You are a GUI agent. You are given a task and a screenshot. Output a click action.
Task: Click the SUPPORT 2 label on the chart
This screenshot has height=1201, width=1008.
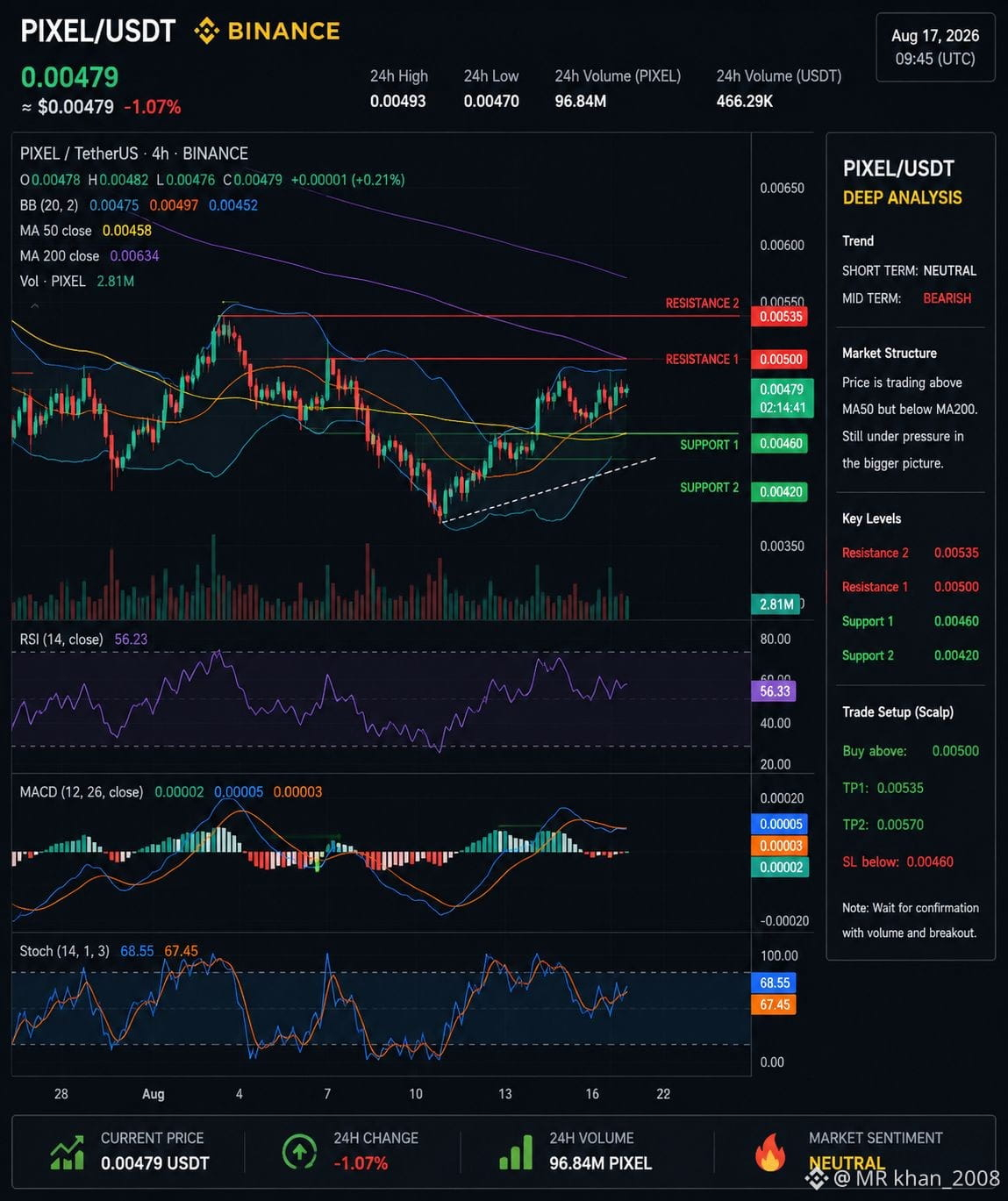pos(709,488)
